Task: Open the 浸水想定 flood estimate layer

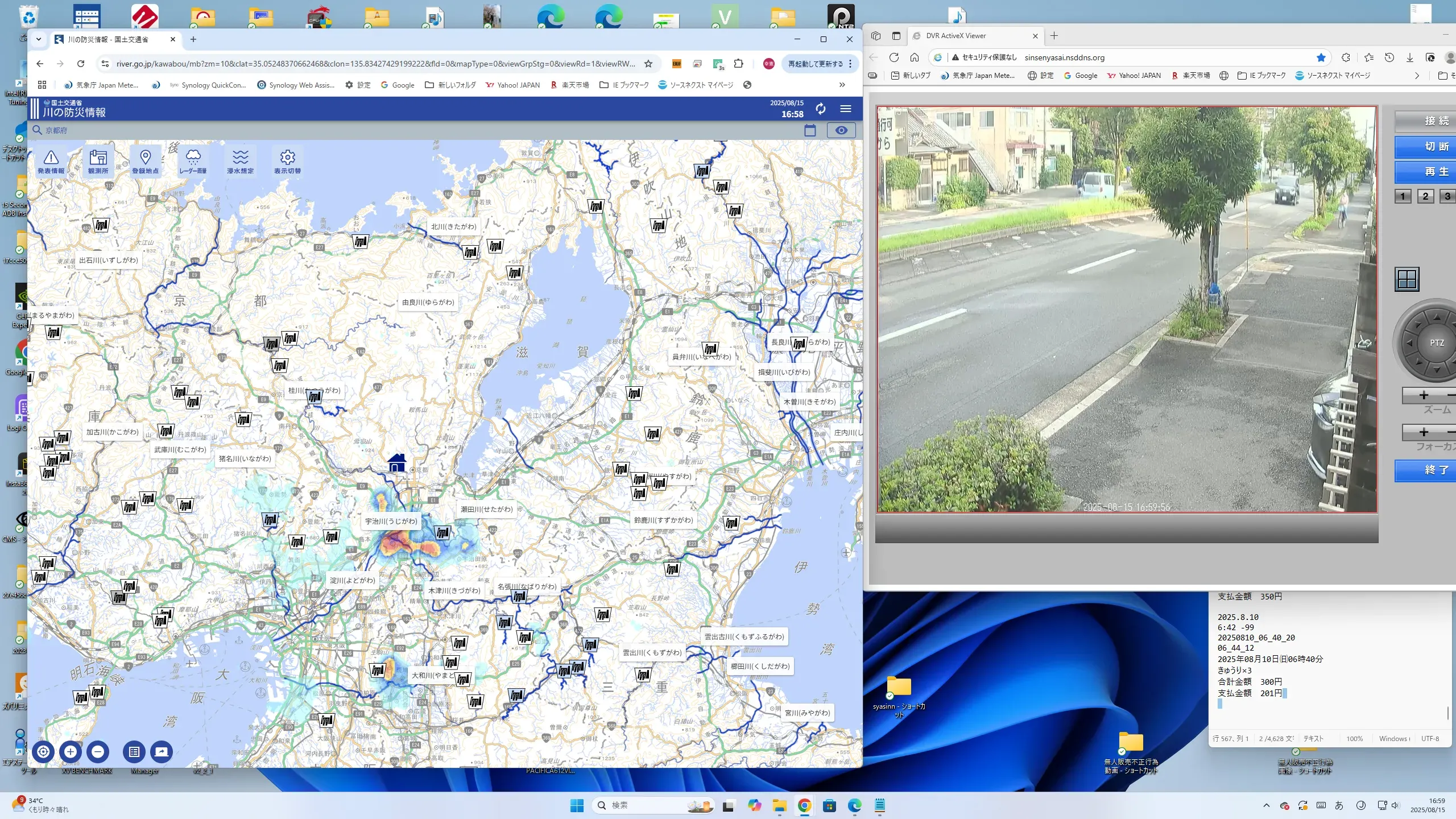Action: (240, 162)
